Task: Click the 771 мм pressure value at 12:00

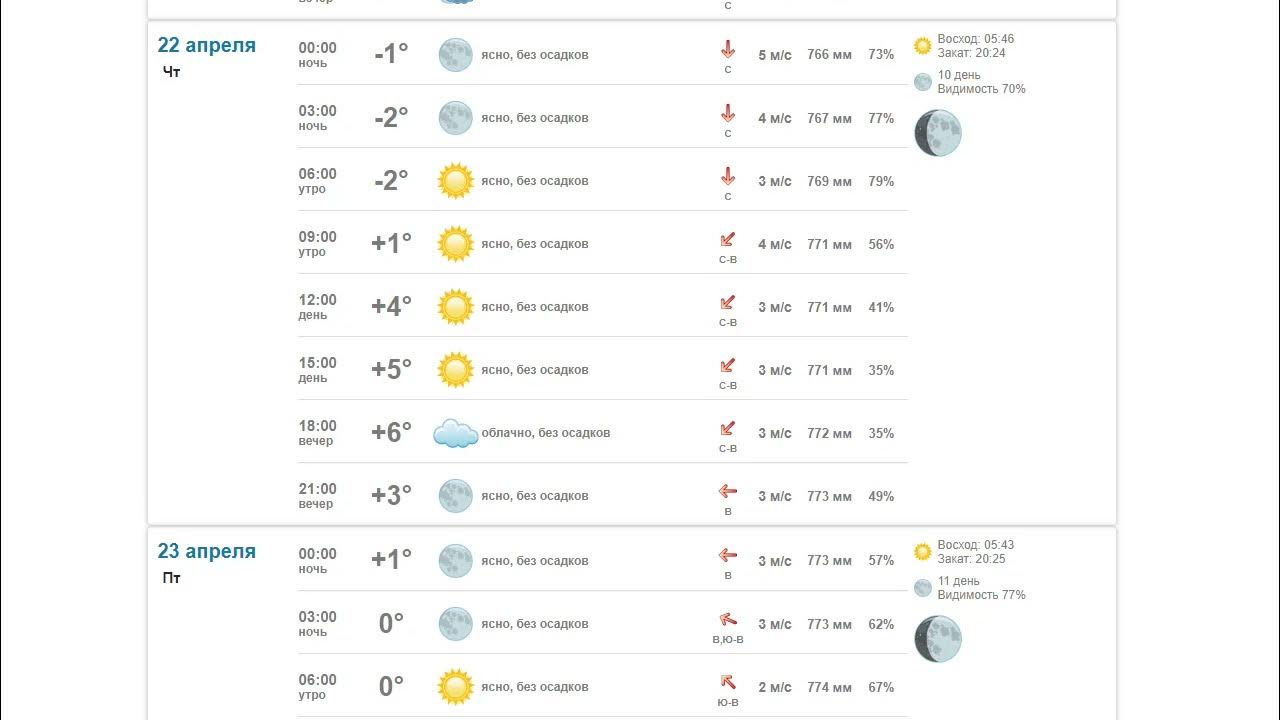Action: click(x=830, y=307)
